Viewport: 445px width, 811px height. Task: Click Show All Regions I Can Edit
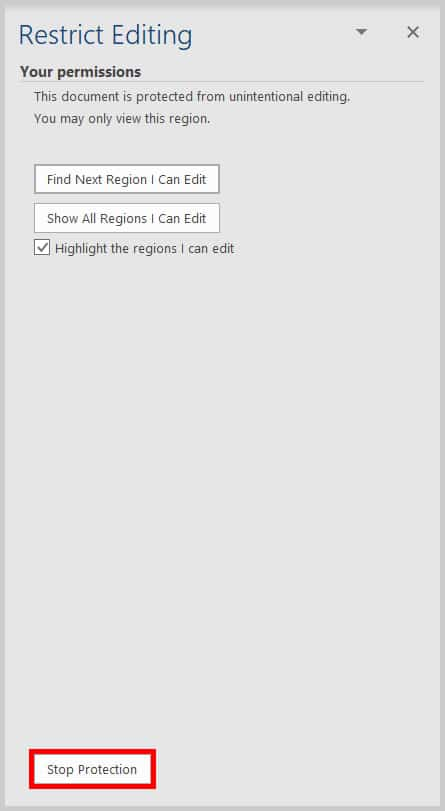point(127,218)
